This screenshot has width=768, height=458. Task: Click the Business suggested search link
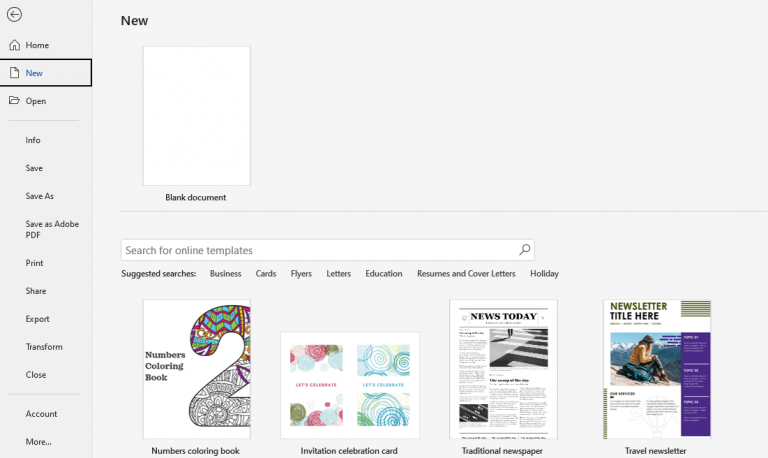tap(225, 274)
